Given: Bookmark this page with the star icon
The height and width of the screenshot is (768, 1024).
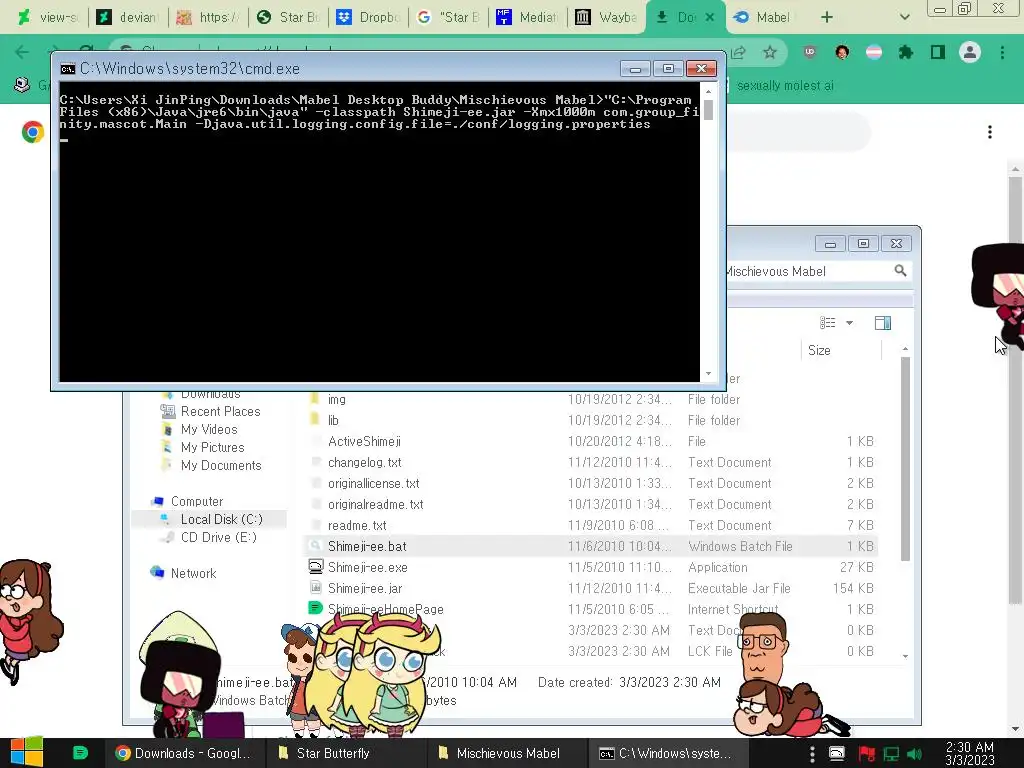Looking at the screenshot, I should 770,52.
